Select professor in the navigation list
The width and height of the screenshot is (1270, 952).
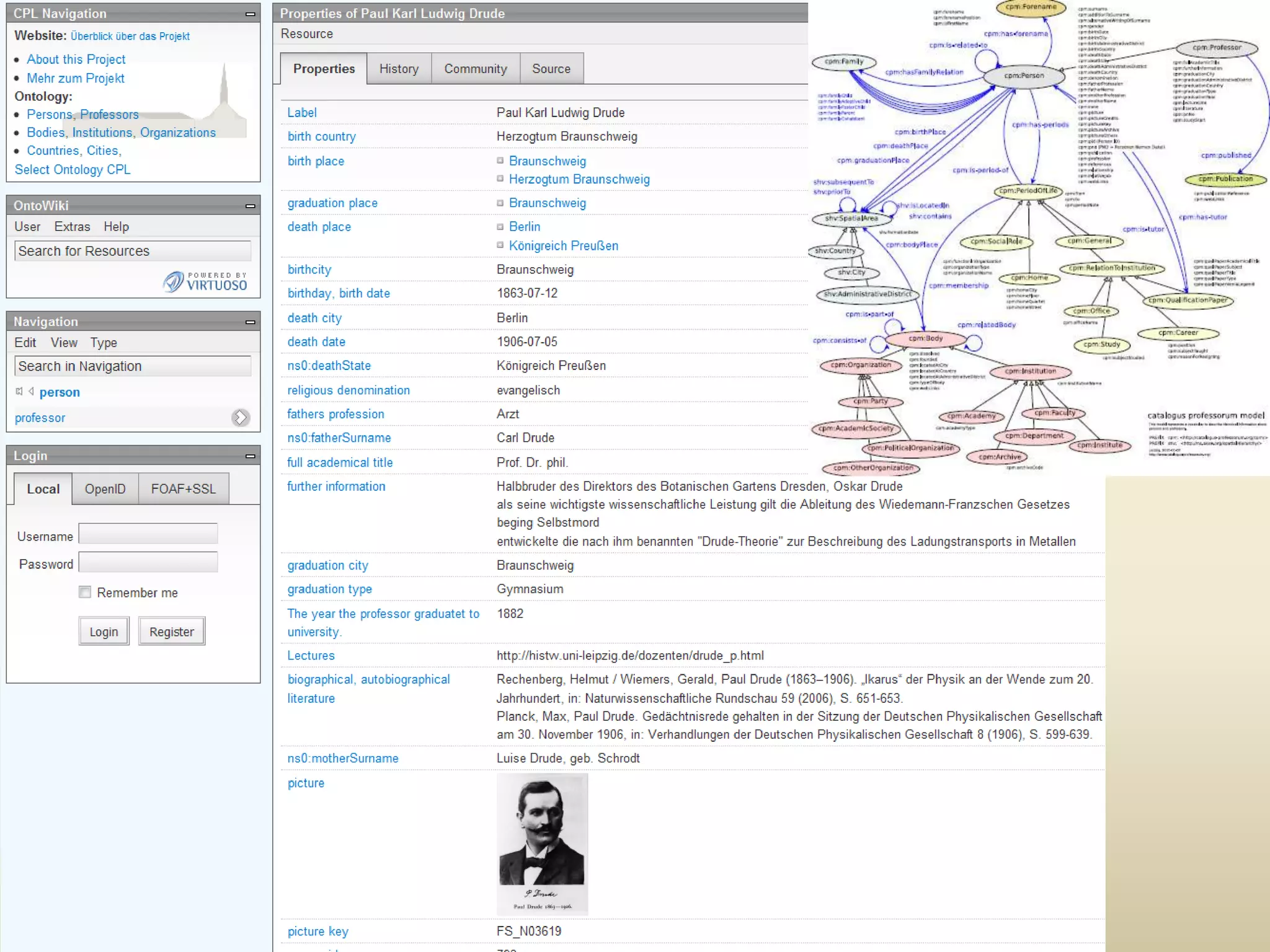40,418
